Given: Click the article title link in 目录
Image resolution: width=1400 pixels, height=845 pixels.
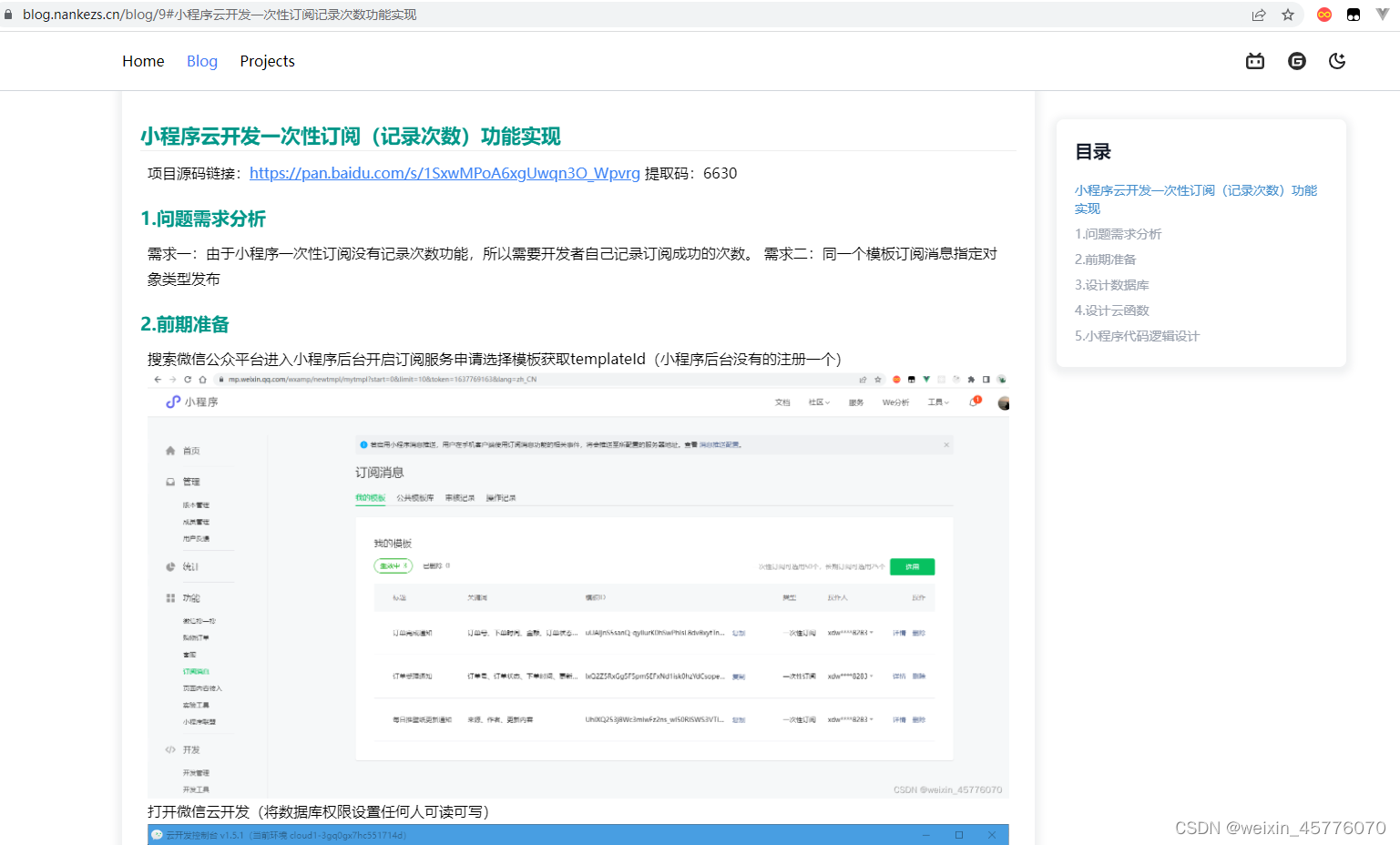Looking at the screenshot, I should 1196,199.
